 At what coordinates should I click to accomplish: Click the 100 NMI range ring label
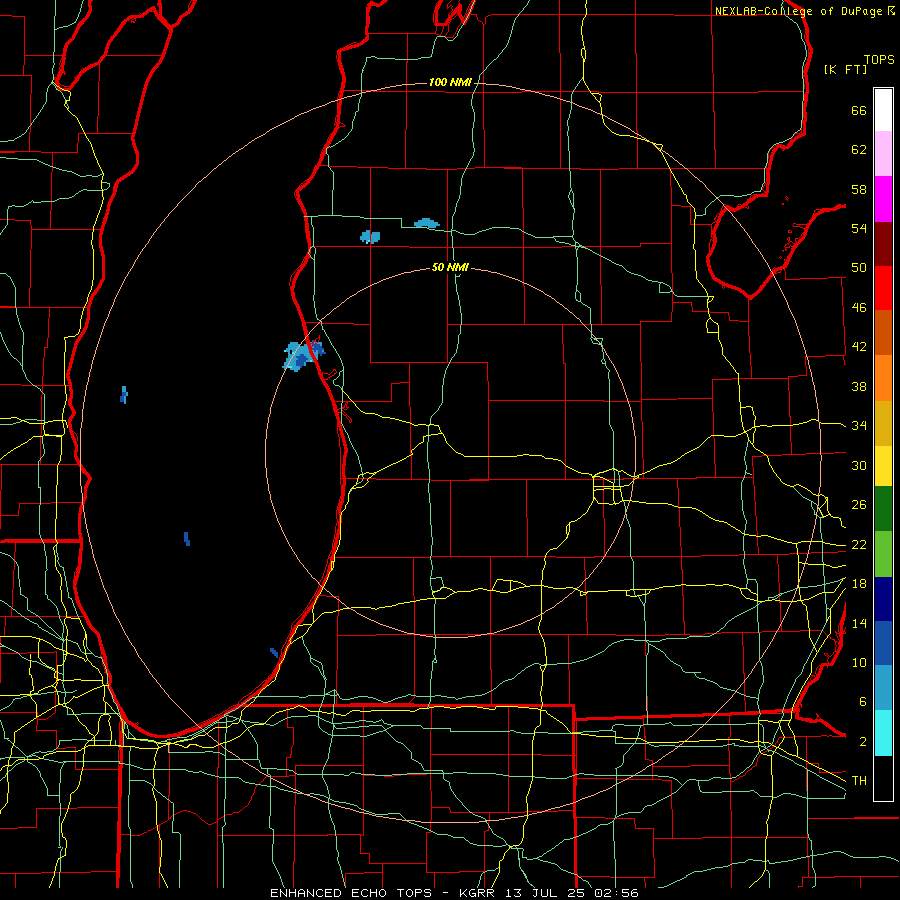click(x=450, y=82)
